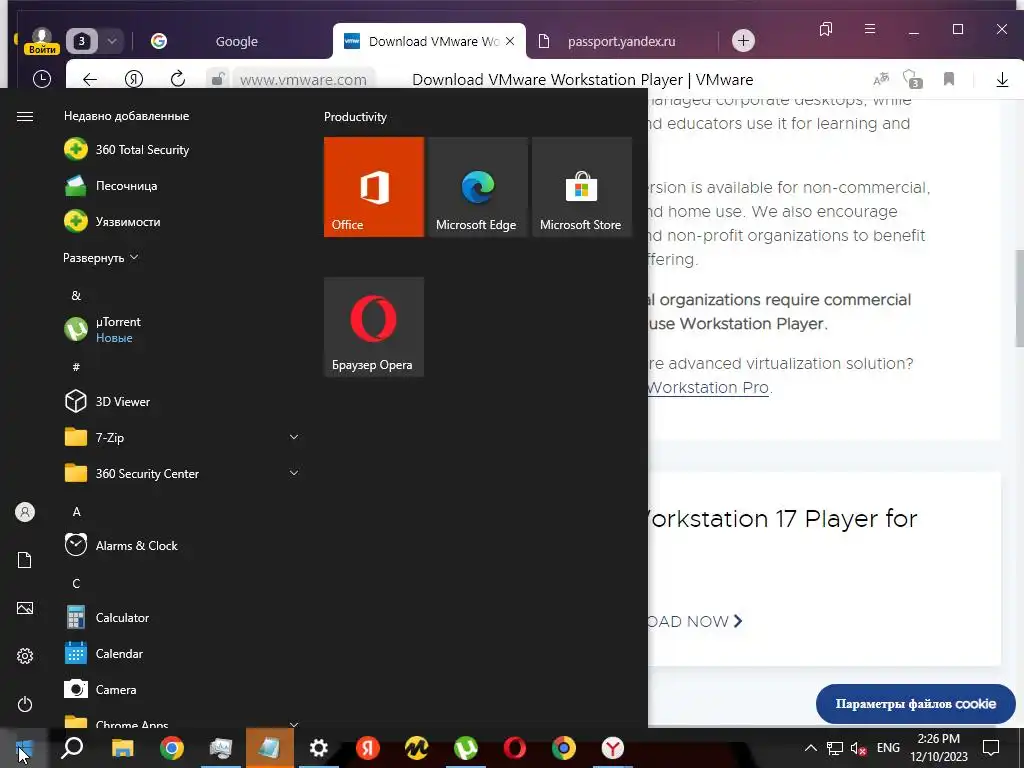Open network tray icon
The width and height of the screenshot is (1024, 768).
pos(835,748)
